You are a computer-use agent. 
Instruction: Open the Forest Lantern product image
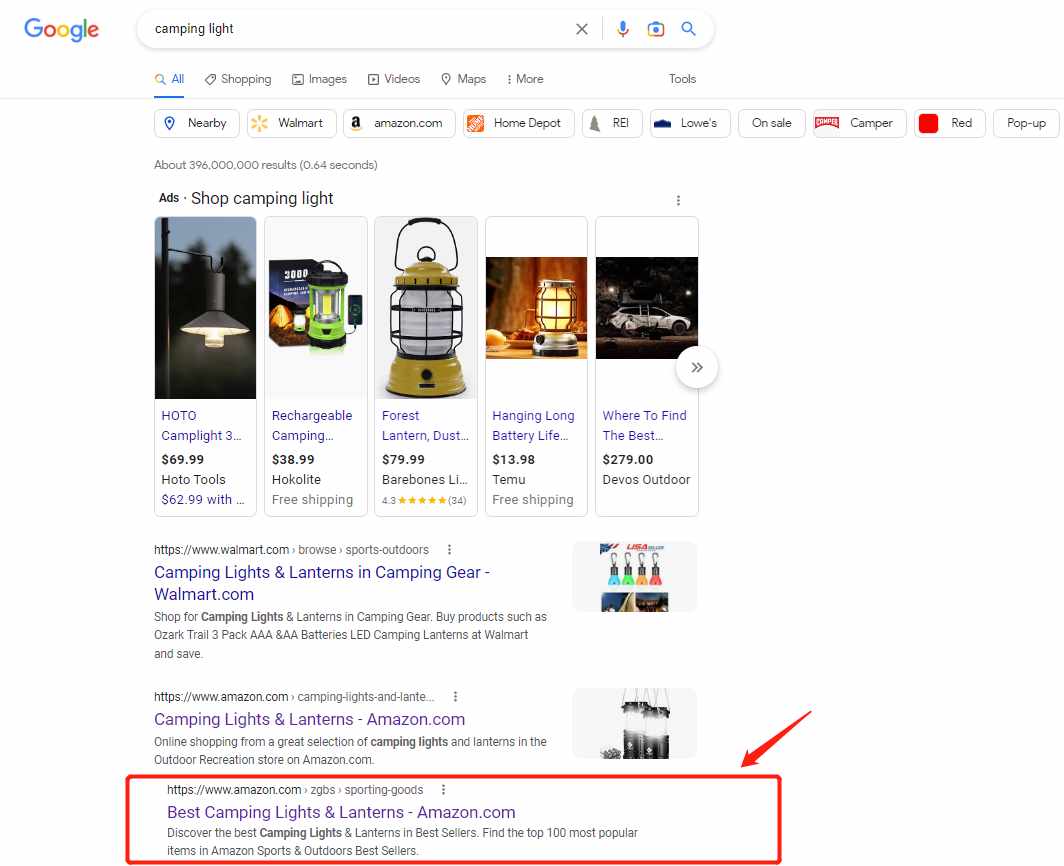pyautogui.click(x=426, y=307)
